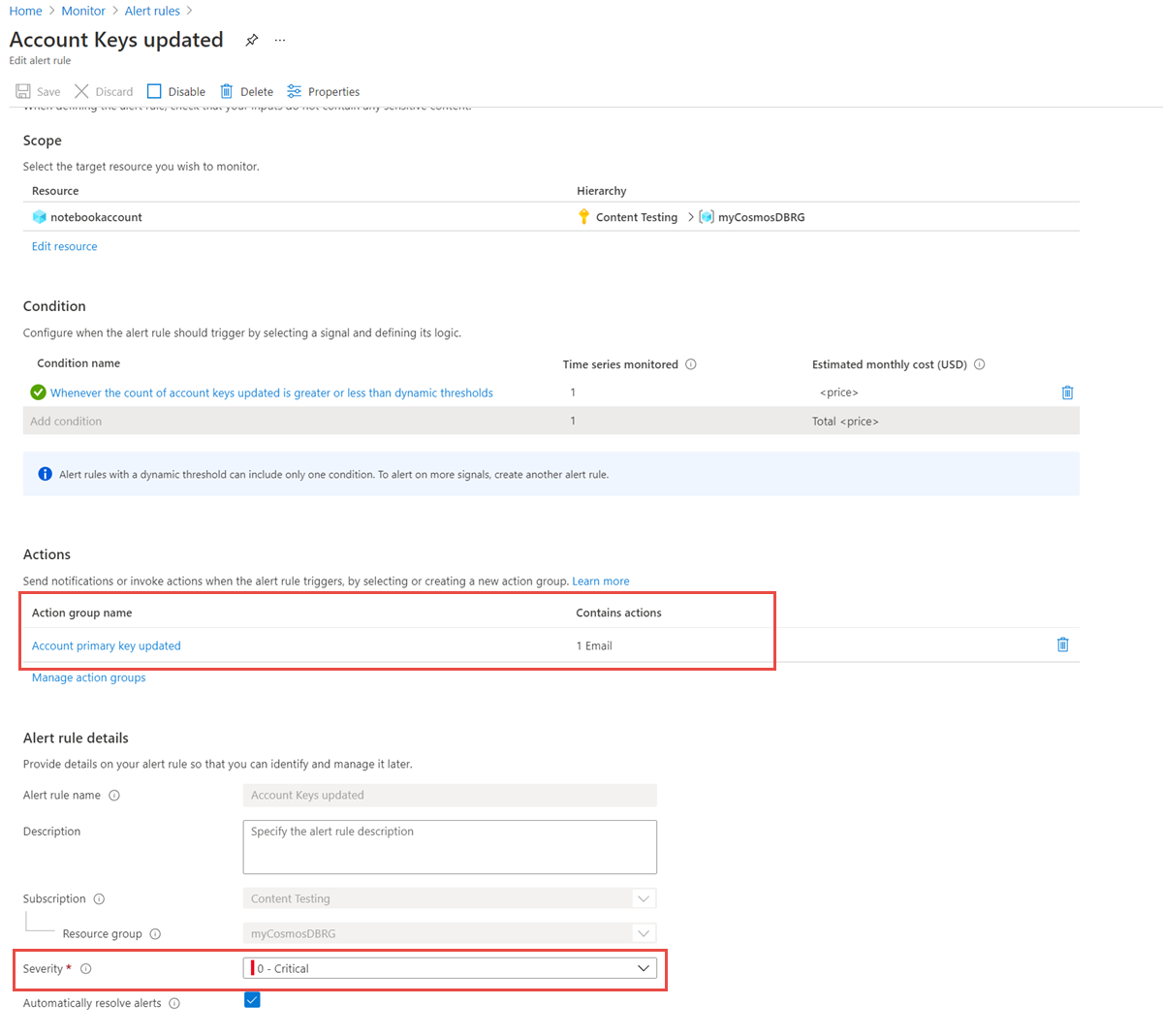The width and height of the screenshot is (1163, 1036).
Task: Click the Delete toolbar button
Action: coord(246,91)
